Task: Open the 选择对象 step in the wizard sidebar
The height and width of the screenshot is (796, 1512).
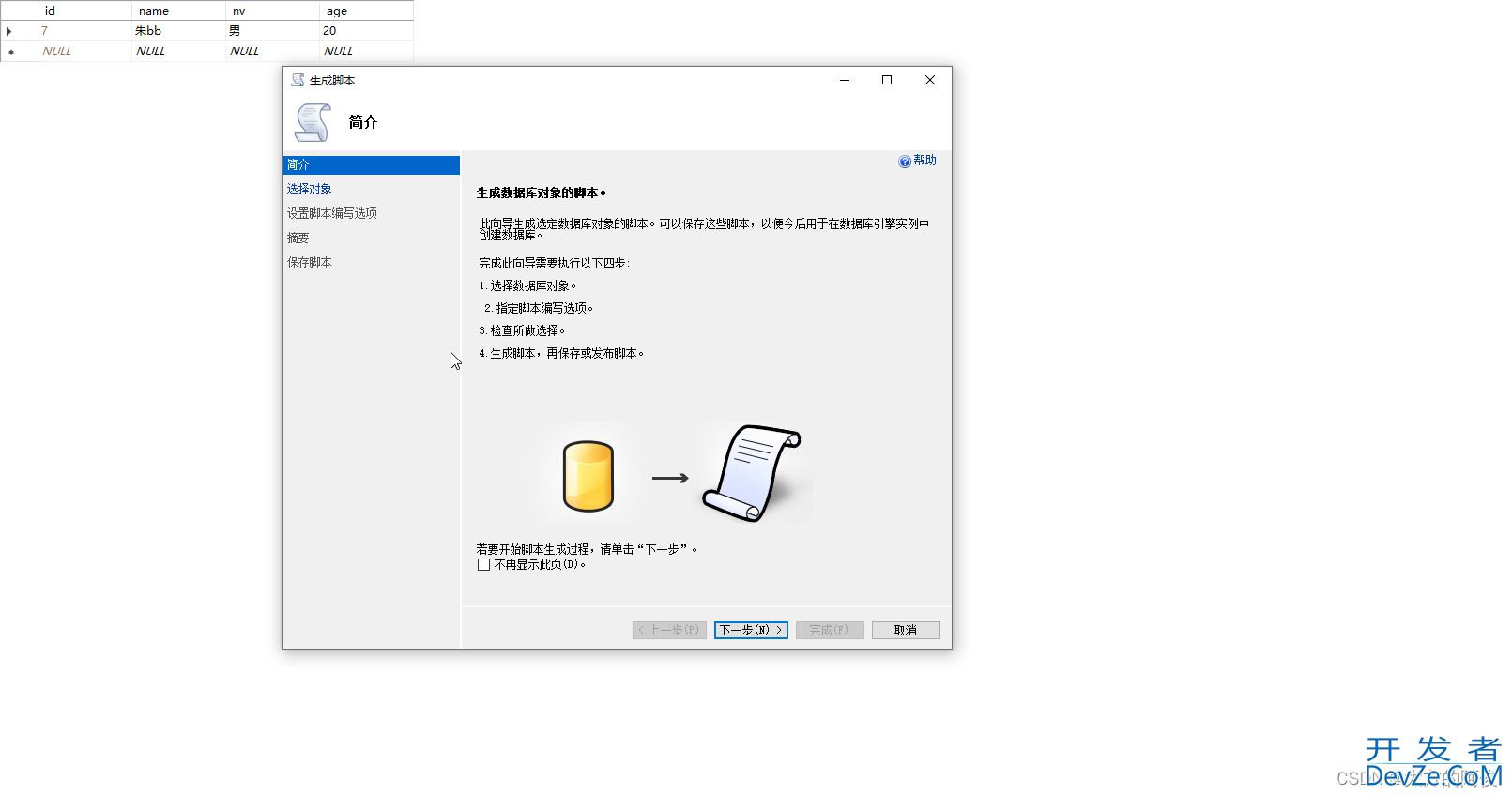Action: pos(310,189)
